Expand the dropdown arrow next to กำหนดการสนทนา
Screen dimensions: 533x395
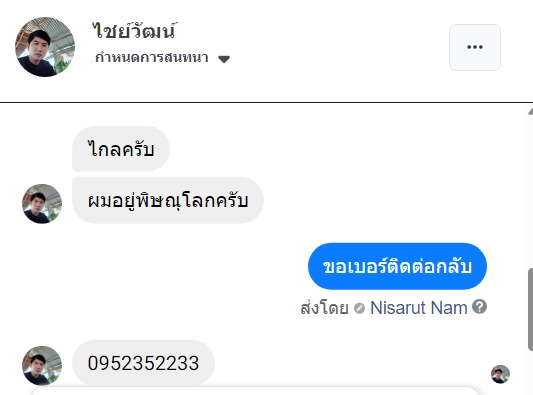pos(224,59)
